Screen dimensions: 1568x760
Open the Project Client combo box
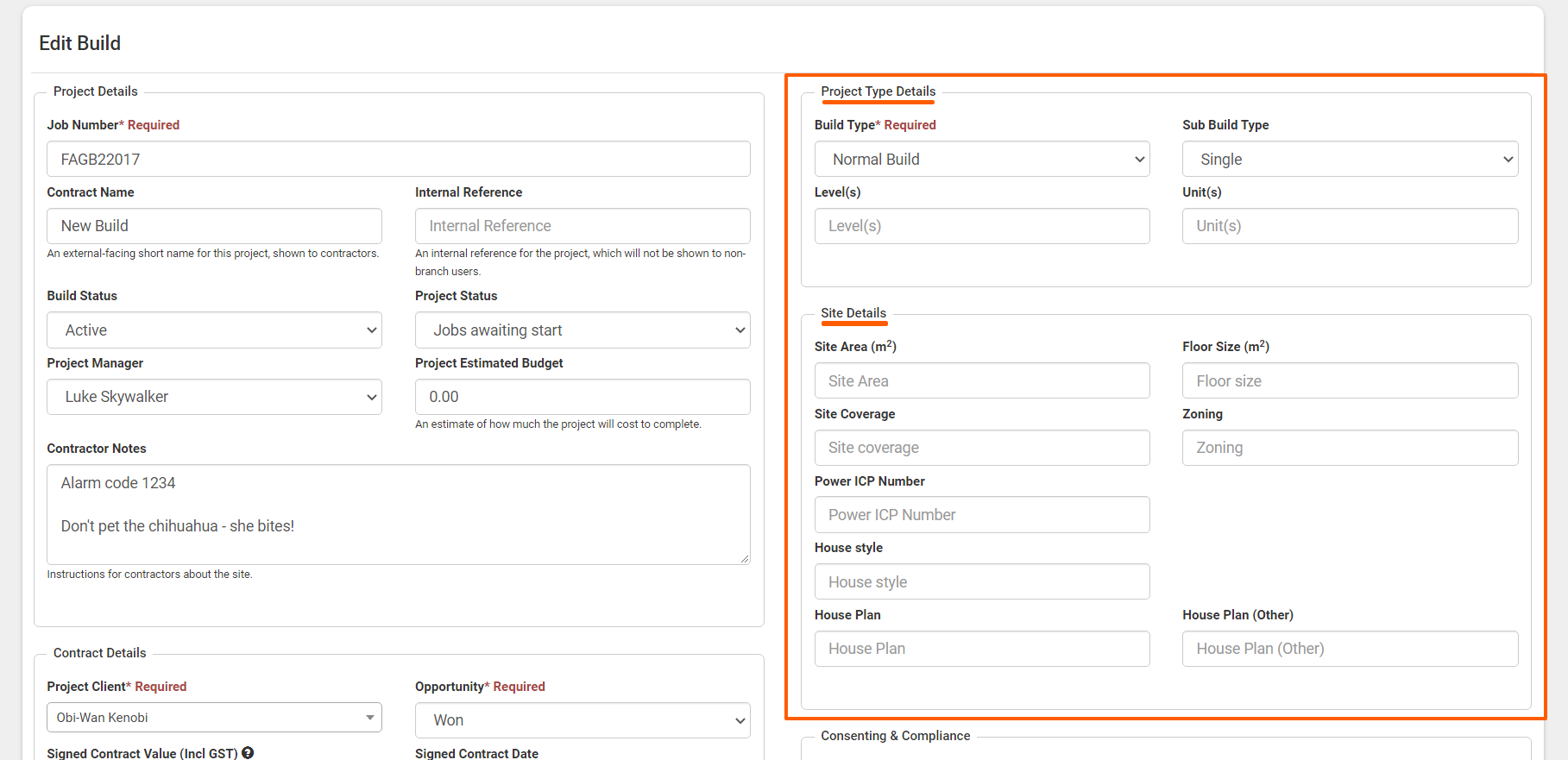[214, 718]
